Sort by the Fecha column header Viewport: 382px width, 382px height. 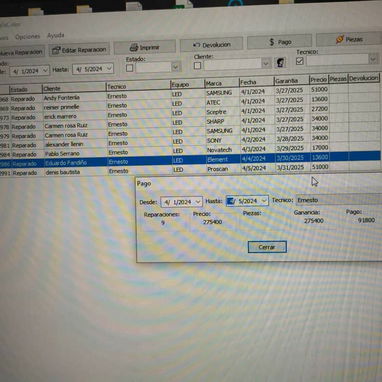click(256, 82)
